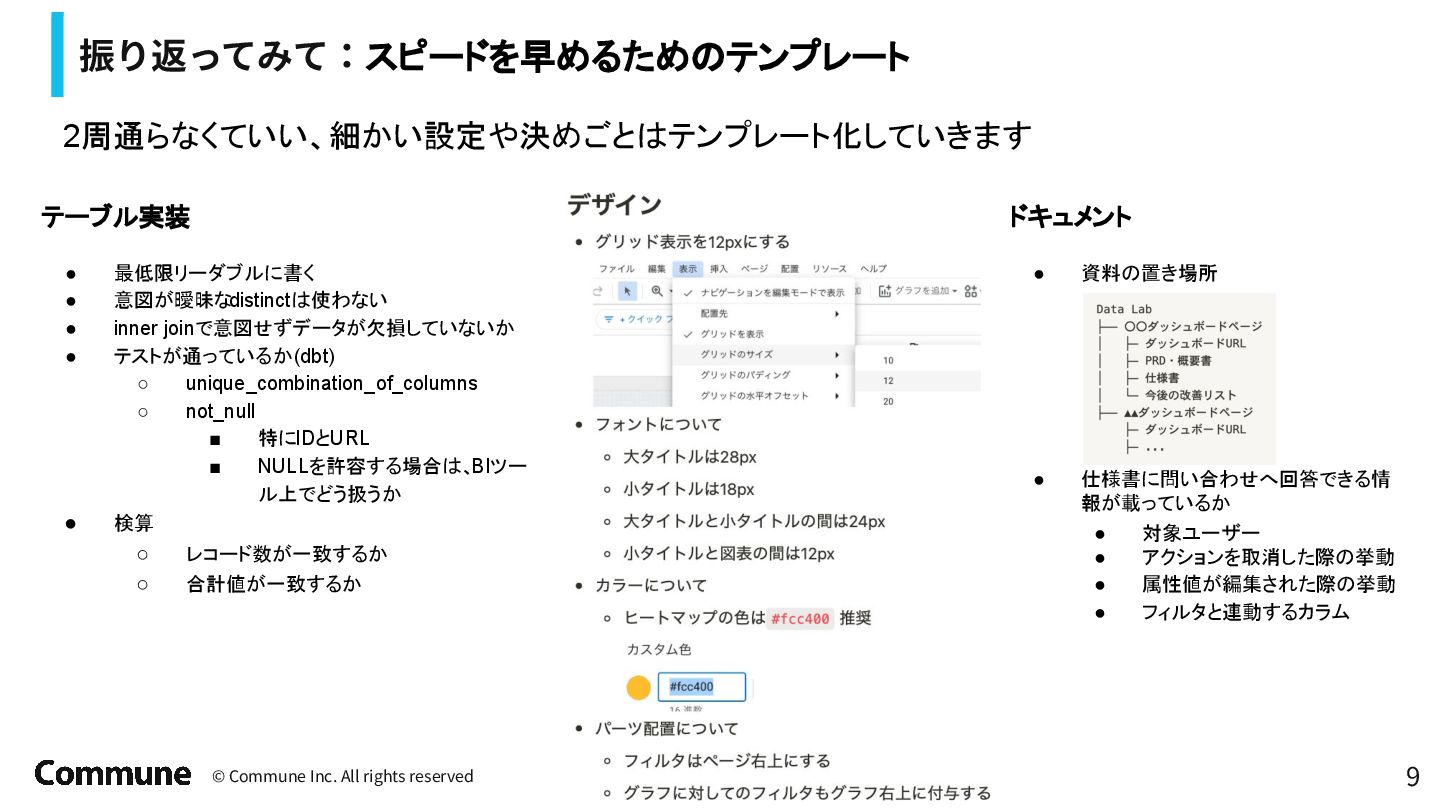Click the filter icon on クイック フィルタ chip
Viewport: 1440px width, 810px height.
(x=608, y=320)
